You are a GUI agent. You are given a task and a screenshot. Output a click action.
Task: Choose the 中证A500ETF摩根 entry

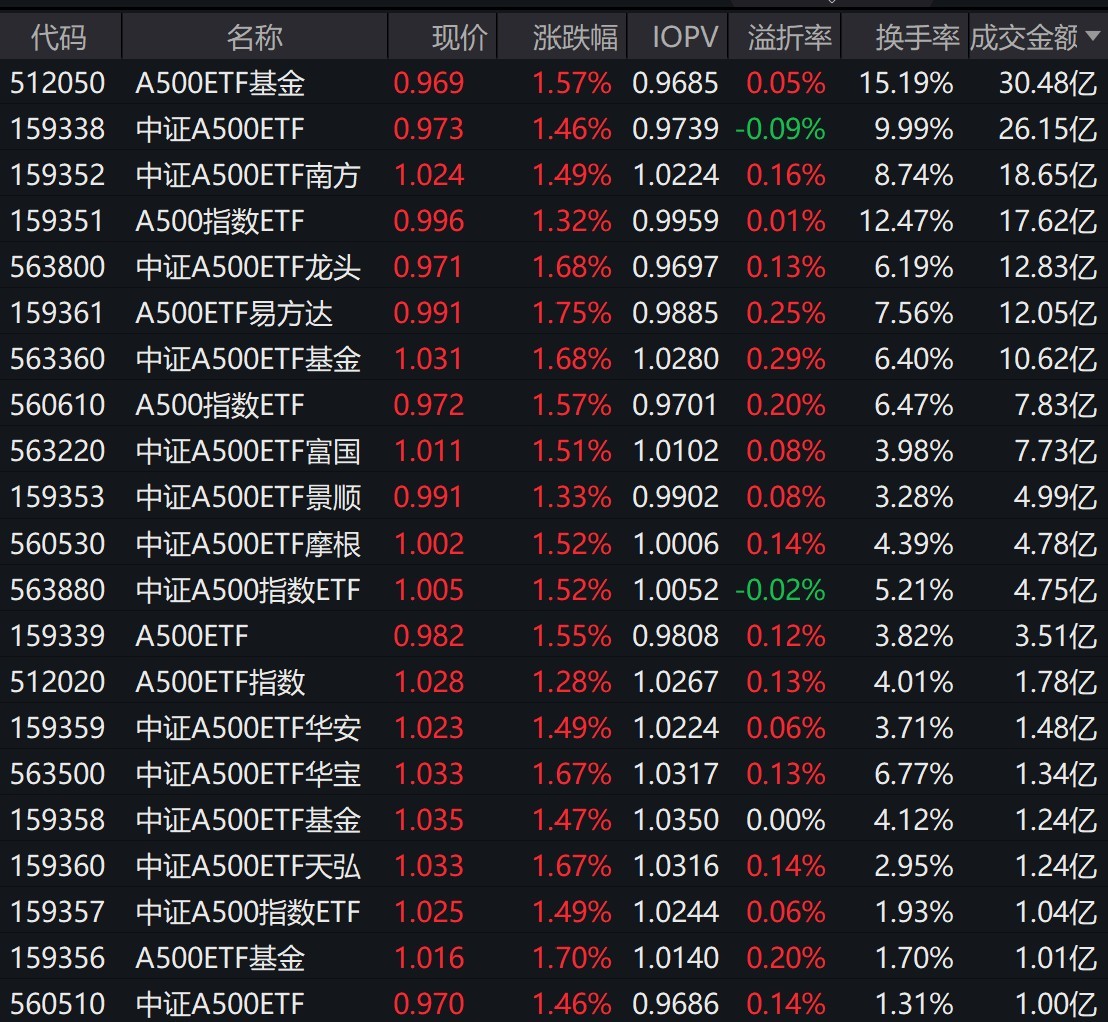247,544
